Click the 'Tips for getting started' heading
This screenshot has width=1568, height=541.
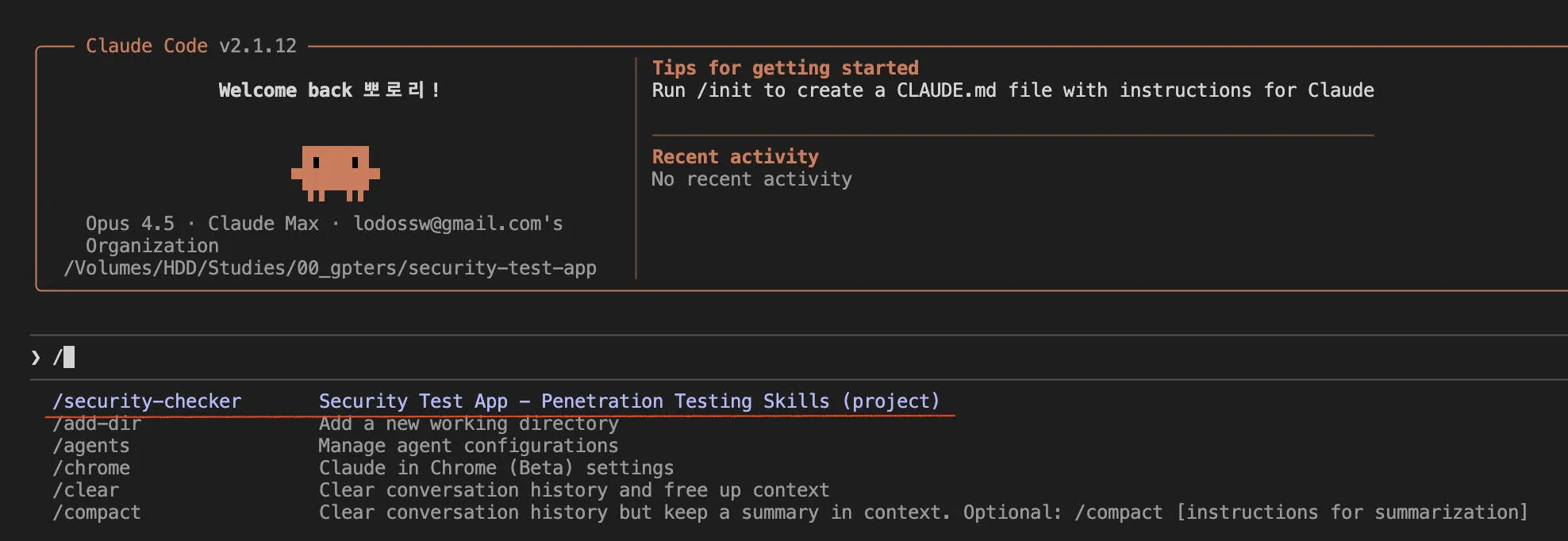coord(785,68)
